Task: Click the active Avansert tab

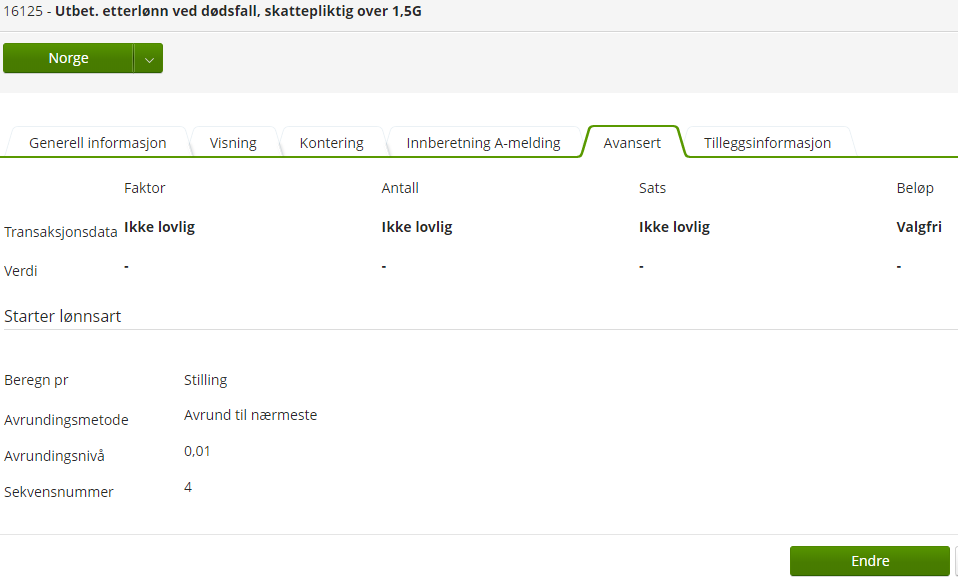Action: 632,143
